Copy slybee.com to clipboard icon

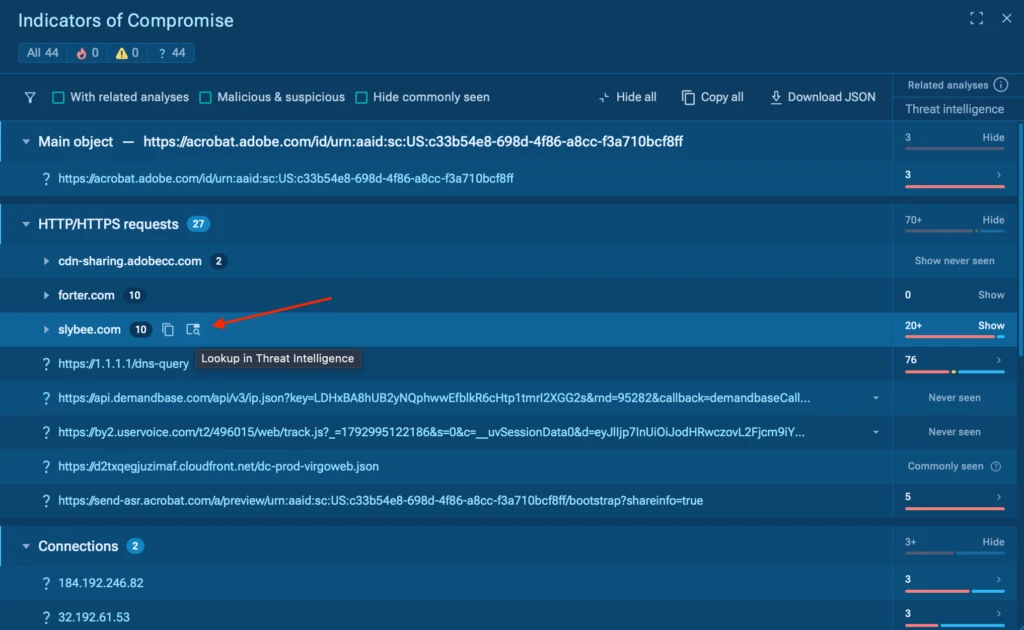[168, 330]
